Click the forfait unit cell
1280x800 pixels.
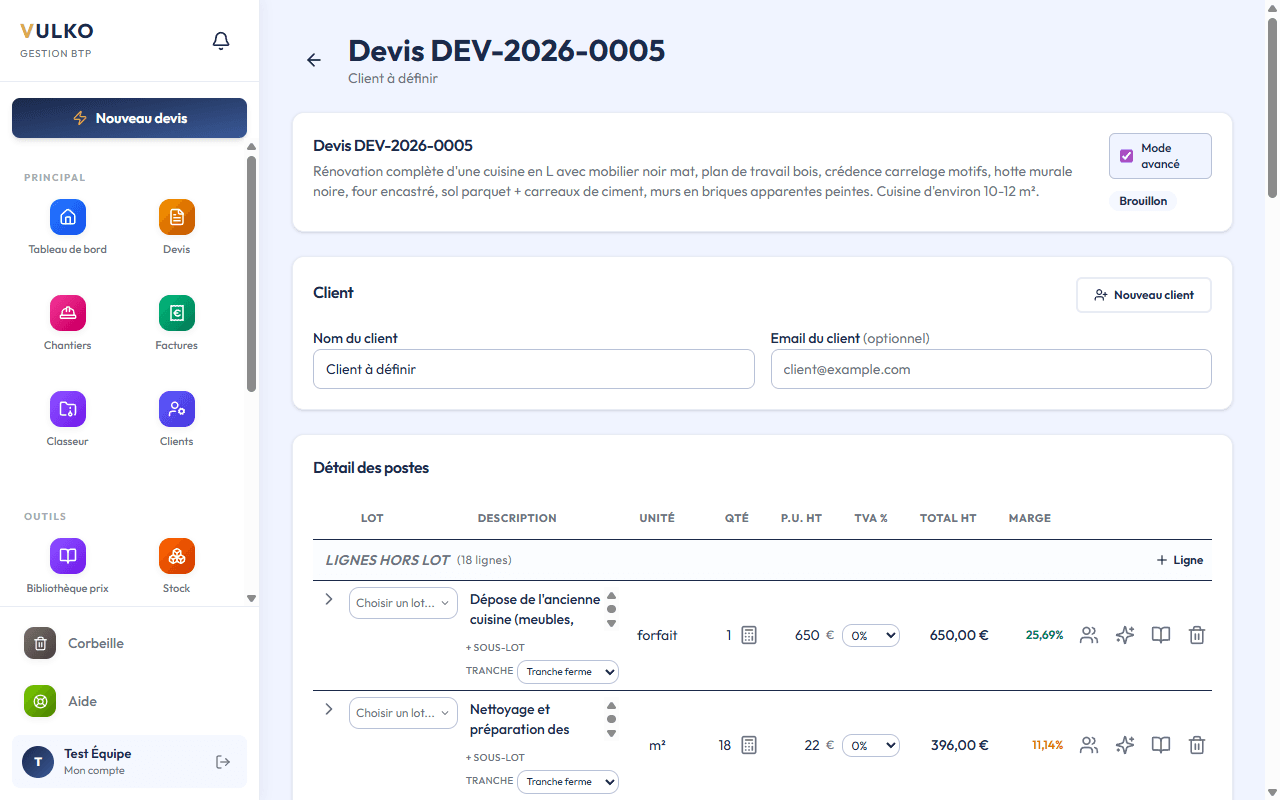tap(657, 635)
